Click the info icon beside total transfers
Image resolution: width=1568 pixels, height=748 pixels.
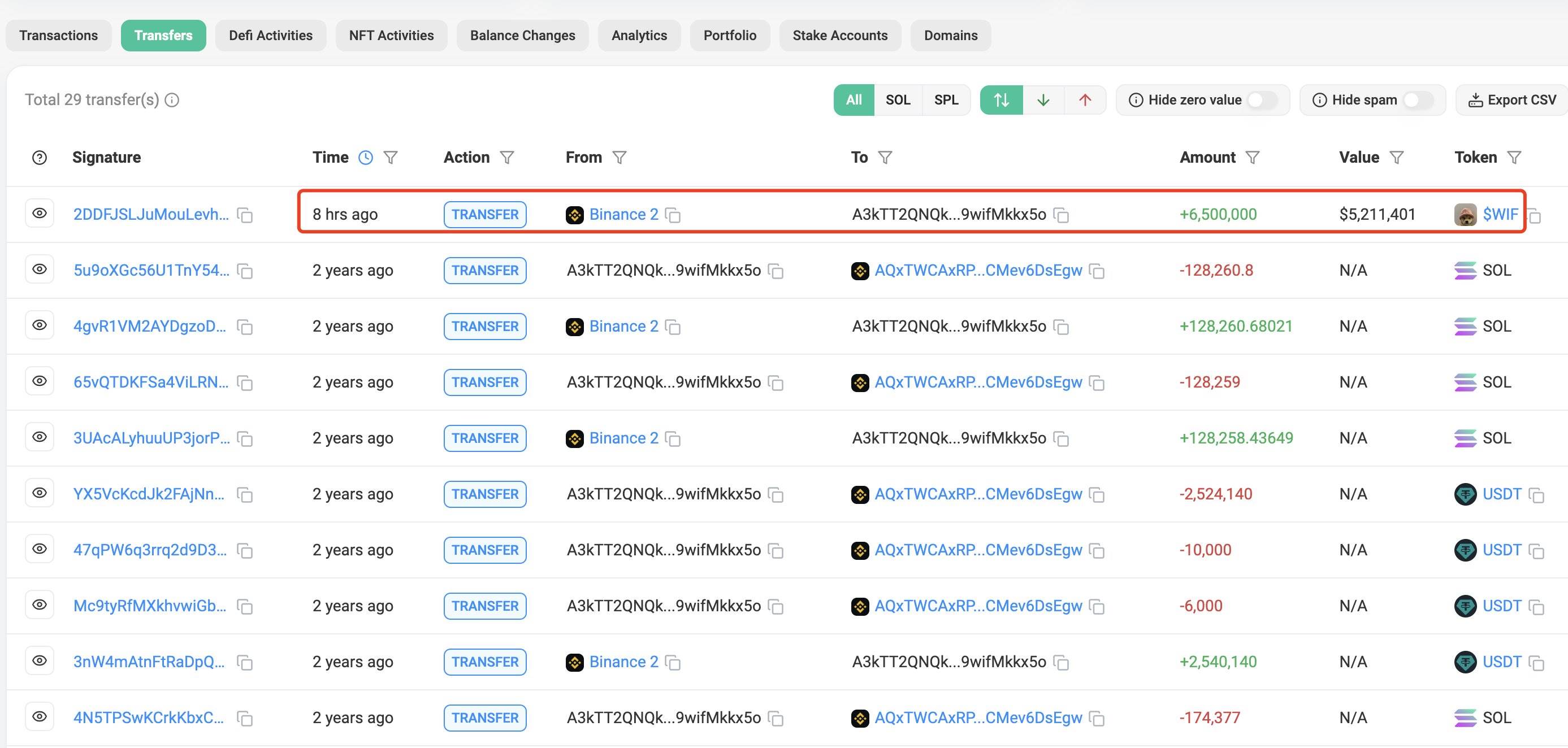click(x=172, y=100)
